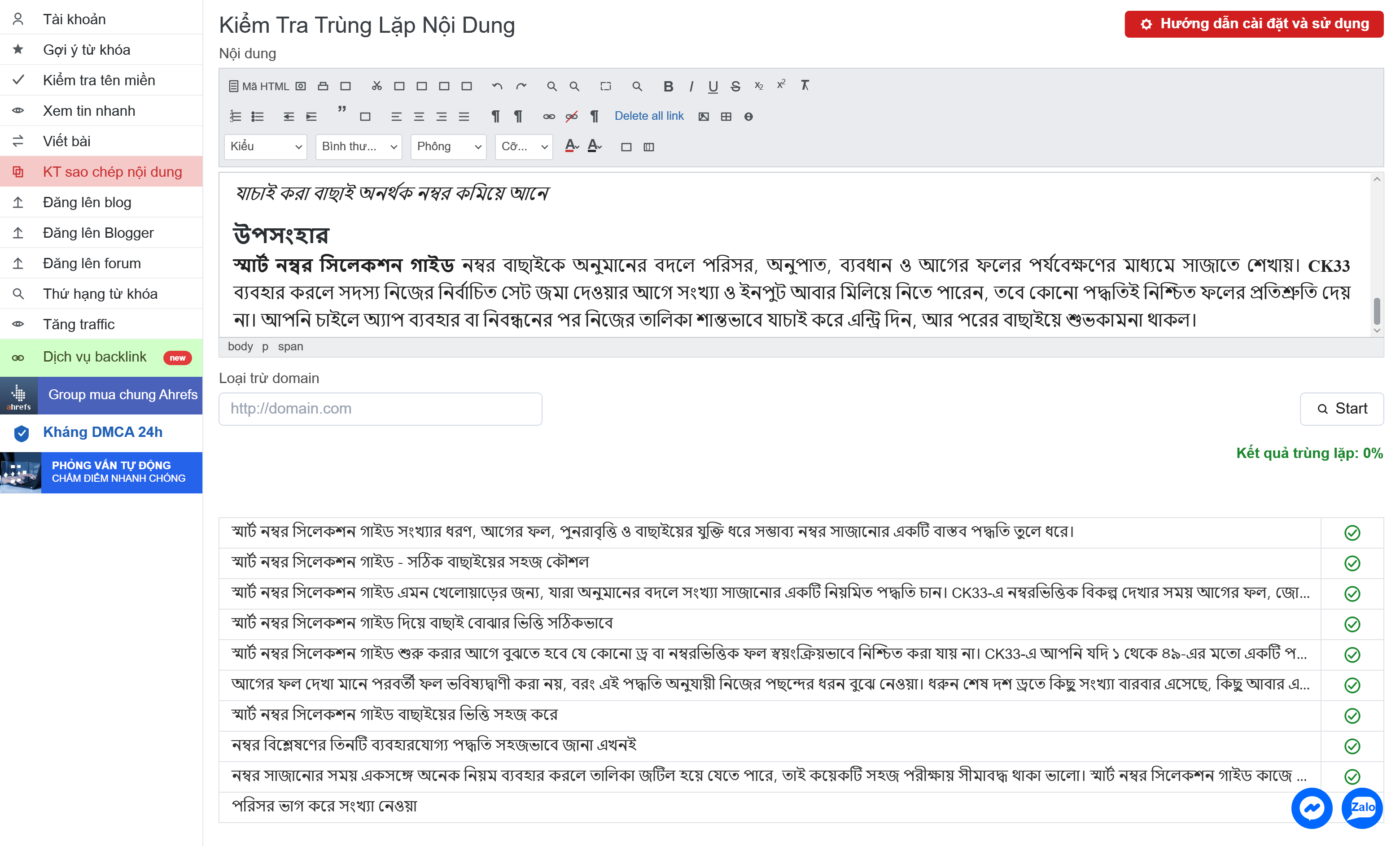This screenshot has width=1400, height=846.
Task: Select Kiểm tra tên miền menu item
Action: (x=101, y=80)
